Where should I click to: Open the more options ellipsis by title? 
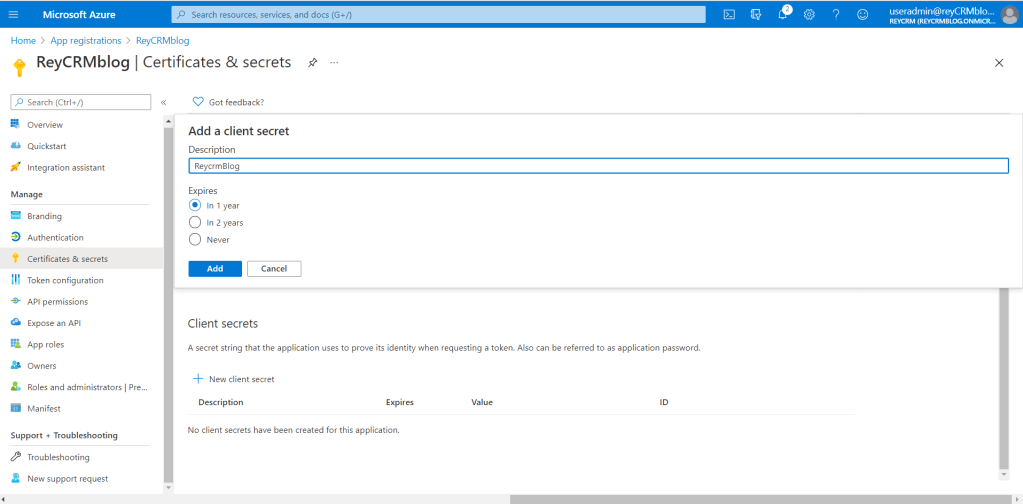(334, 62)
